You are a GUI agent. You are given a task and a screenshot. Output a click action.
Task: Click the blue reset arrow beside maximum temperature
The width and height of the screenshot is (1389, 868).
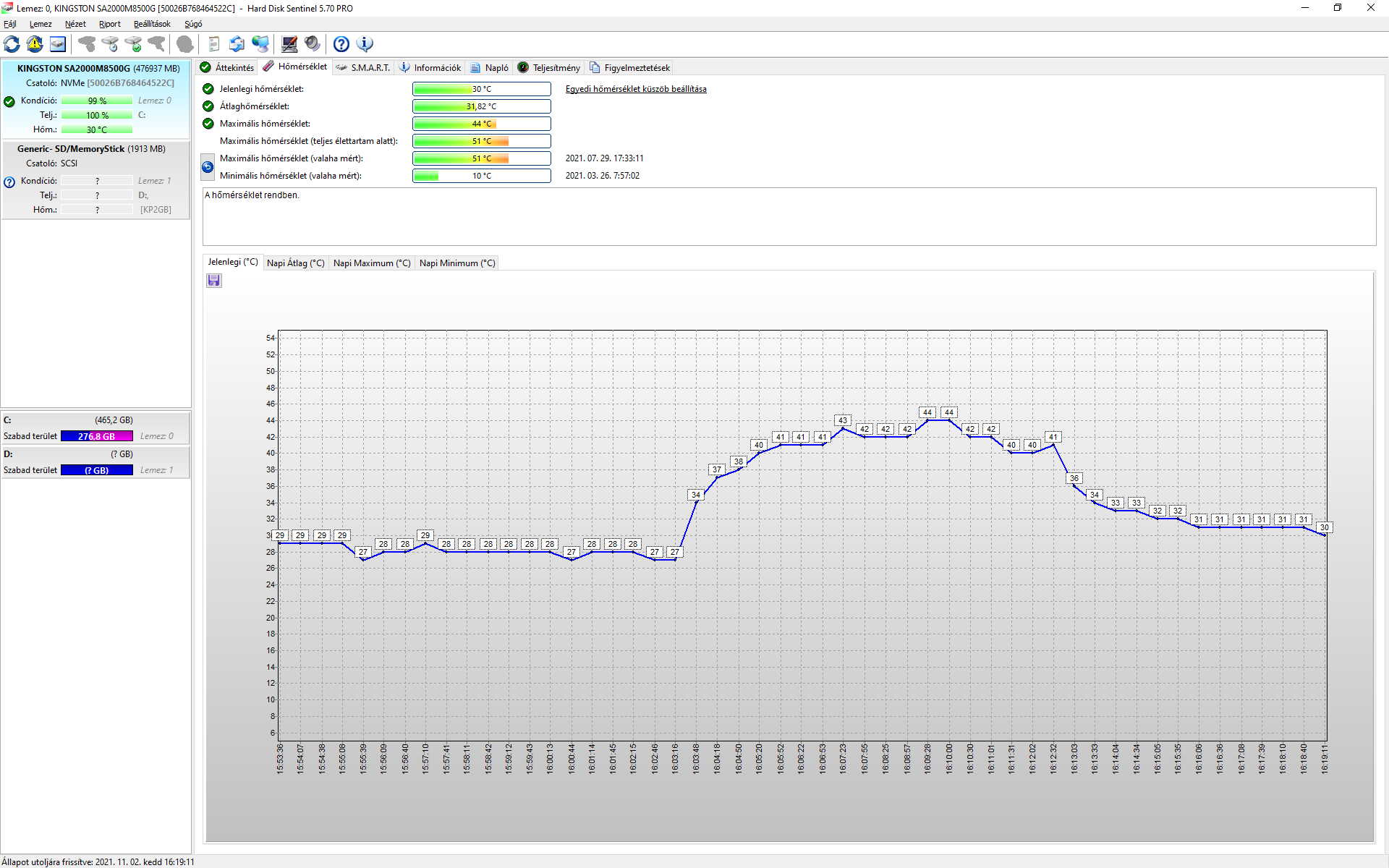208,167
